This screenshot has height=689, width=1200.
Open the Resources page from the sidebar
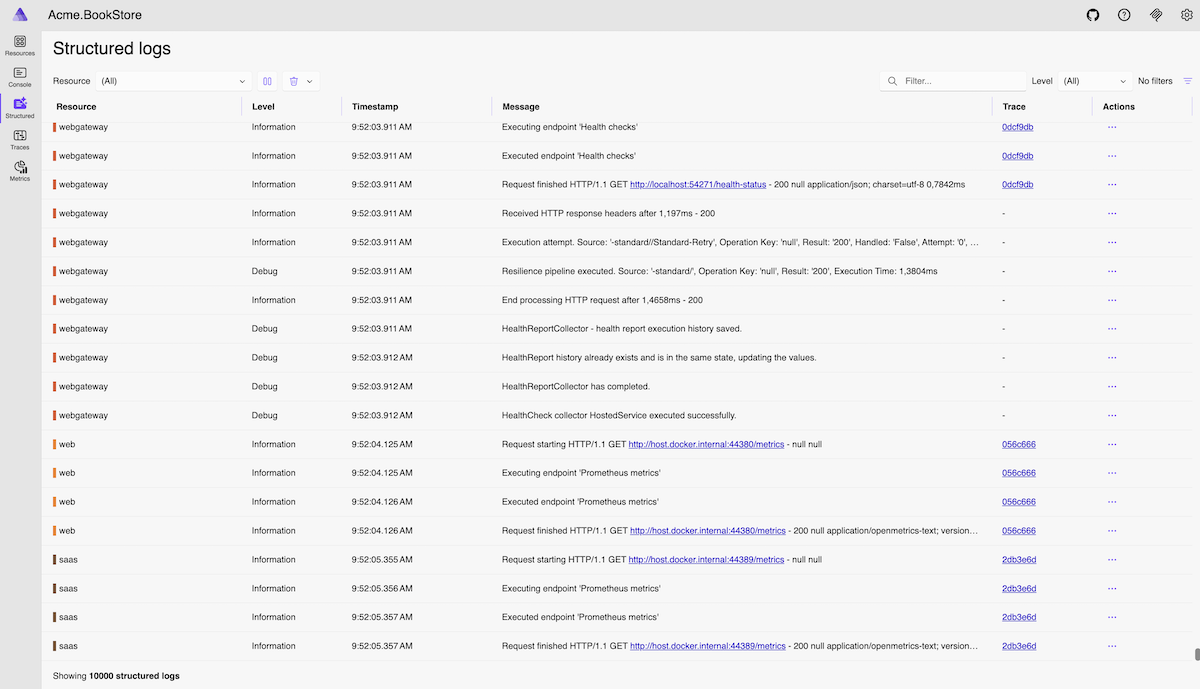19,45
